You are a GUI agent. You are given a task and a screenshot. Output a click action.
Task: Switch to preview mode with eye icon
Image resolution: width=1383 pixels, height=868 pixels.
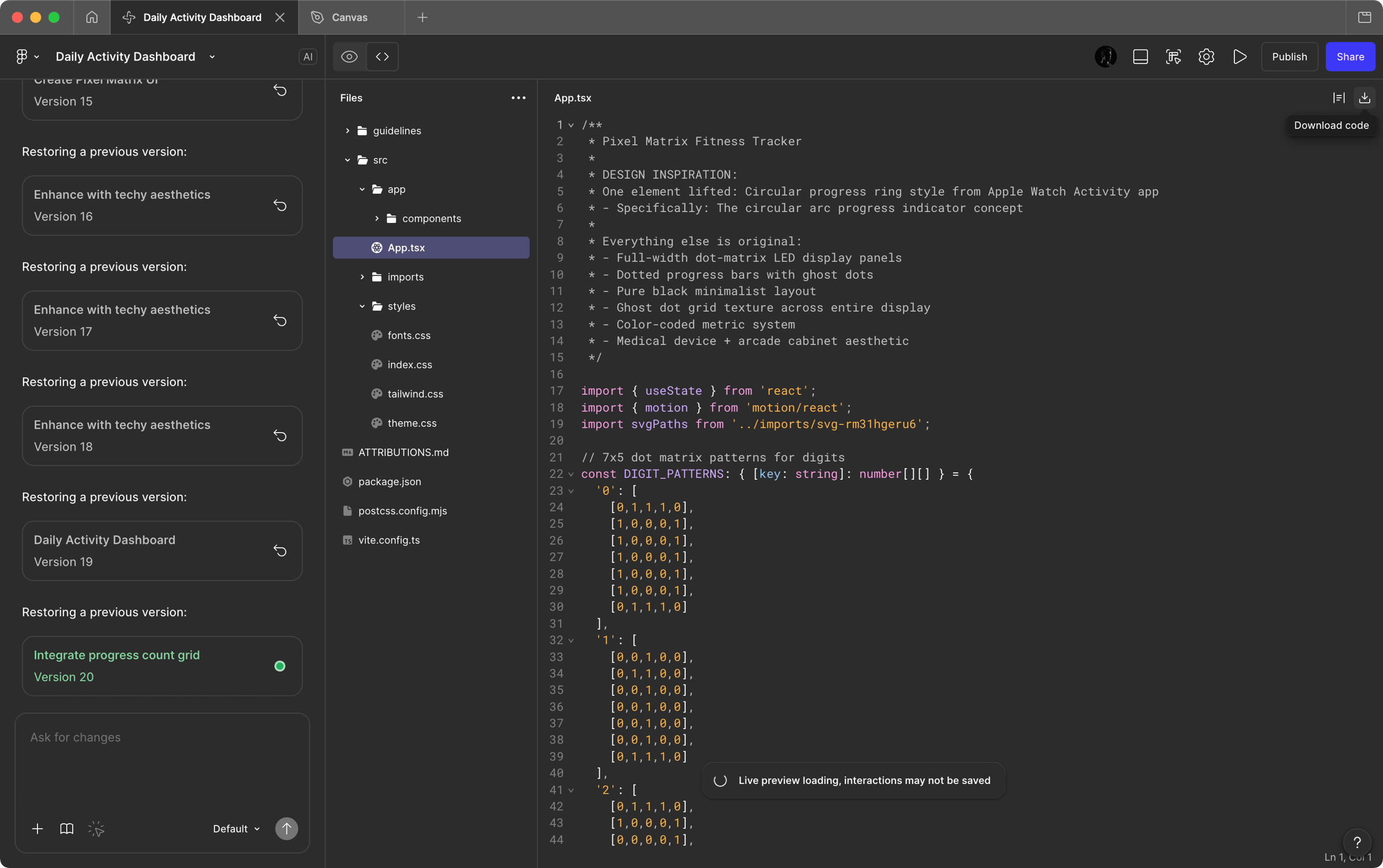click(349, 56)
